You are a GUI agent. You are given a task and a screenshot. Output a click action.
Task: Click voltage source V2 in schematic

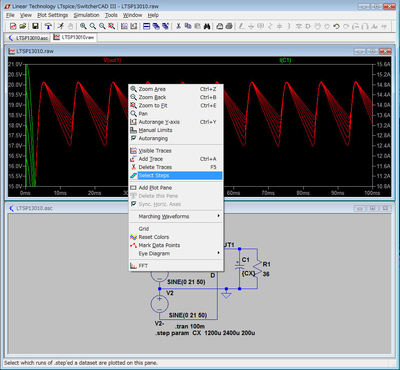159,304
